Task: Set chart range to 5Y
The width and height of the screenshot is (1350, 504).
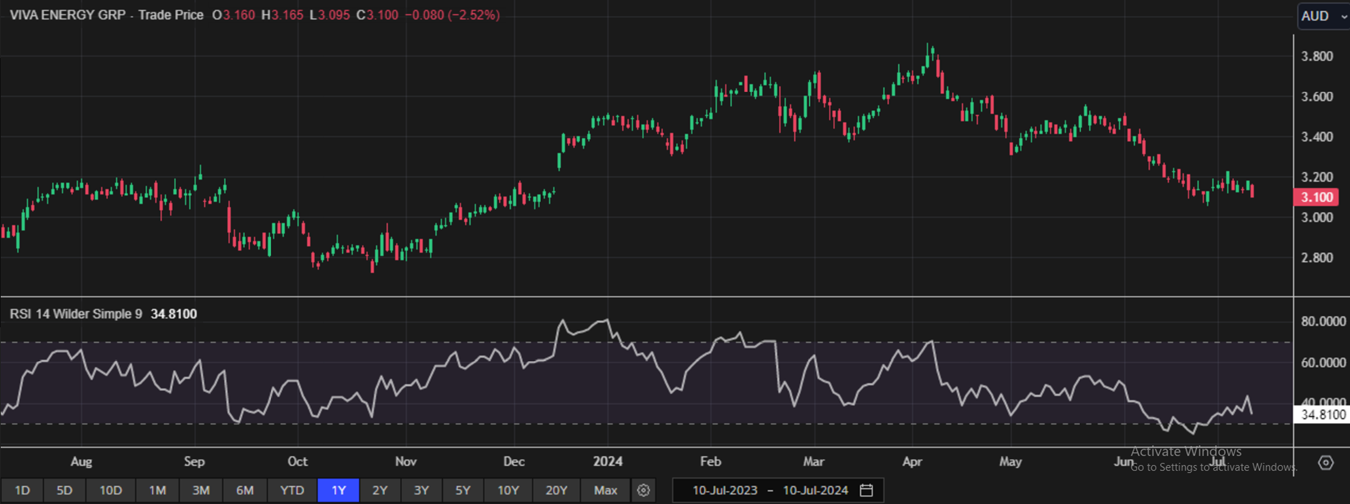Action: pyautogui.click(x=463, y=490)
